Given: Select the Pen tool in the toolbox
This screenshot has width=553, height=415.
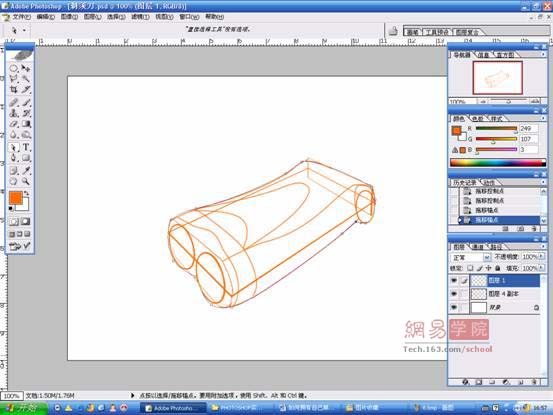Looking at the screenshot, I should point(14,158).
